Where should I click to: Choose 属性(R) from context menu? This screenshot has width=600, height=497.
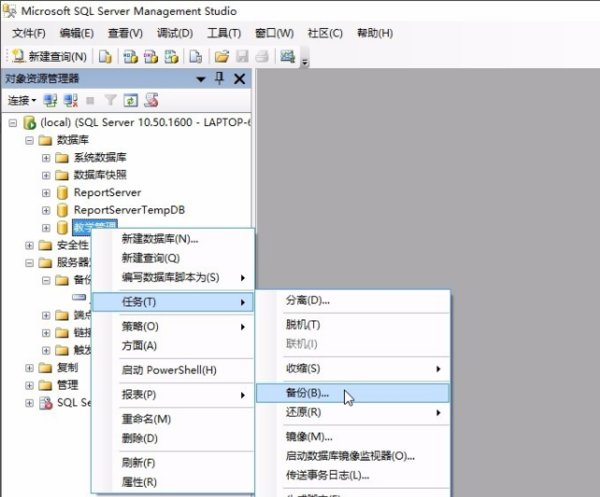coord(173,482)
